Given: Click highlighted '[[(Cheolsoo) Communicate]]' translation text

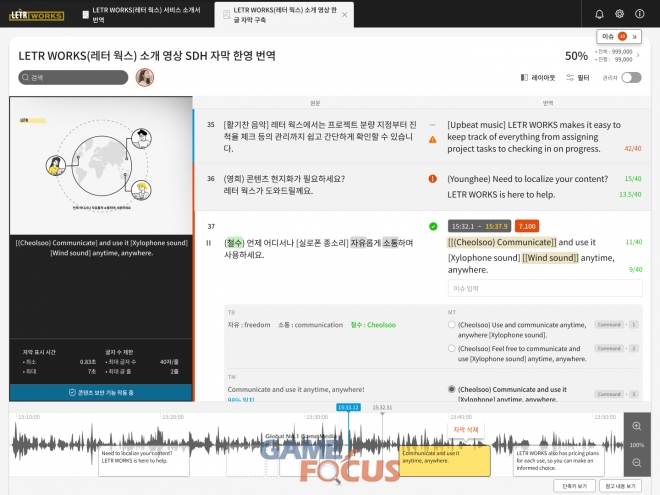Looking at the screenshot, I should (502, 242).
